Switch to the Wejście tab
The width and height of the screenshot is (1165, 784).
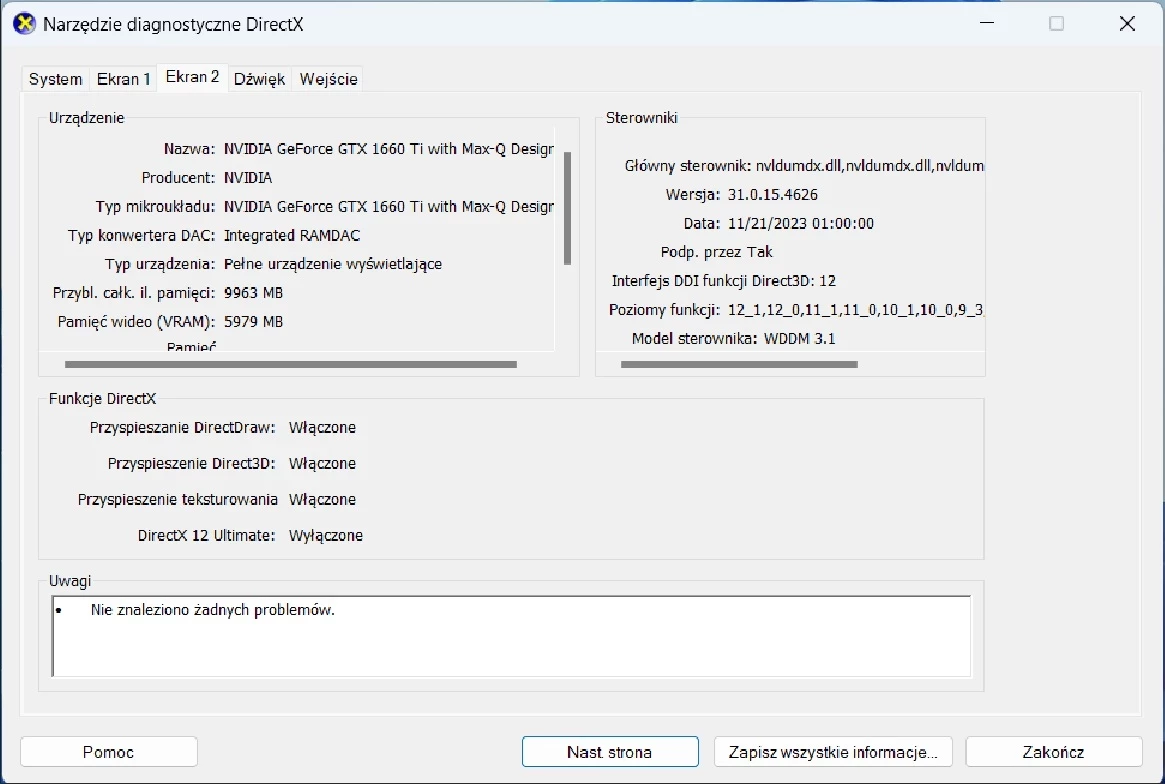pos(328,80)
